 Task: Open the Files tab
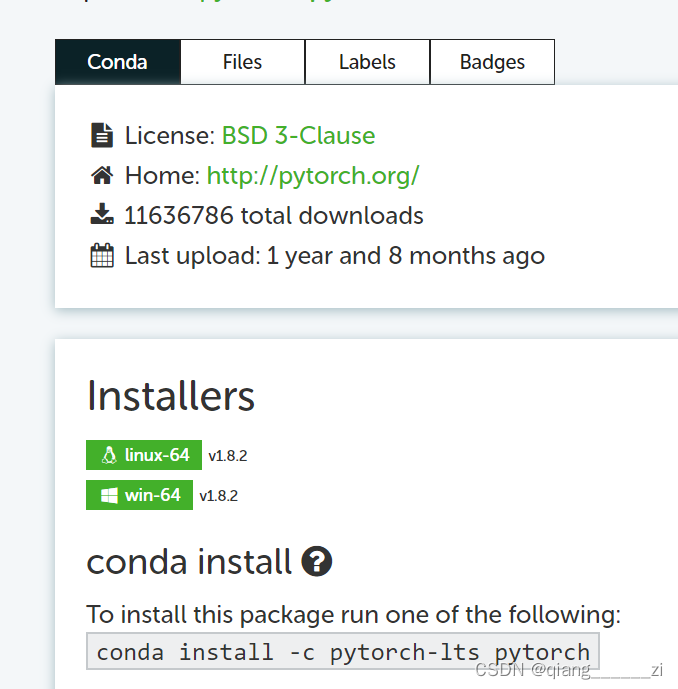pyautogui.click(x=243, y=62)
